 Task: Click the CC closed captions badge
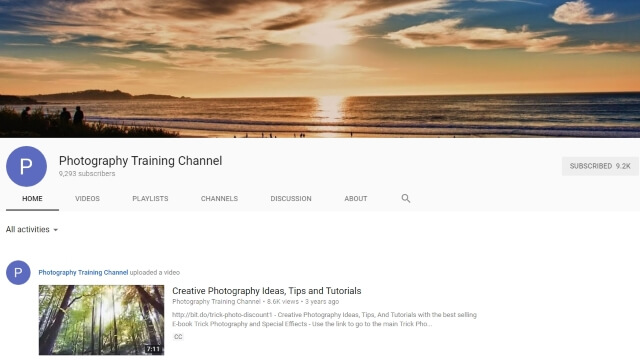pyautogui.click(x=178, y=337)
